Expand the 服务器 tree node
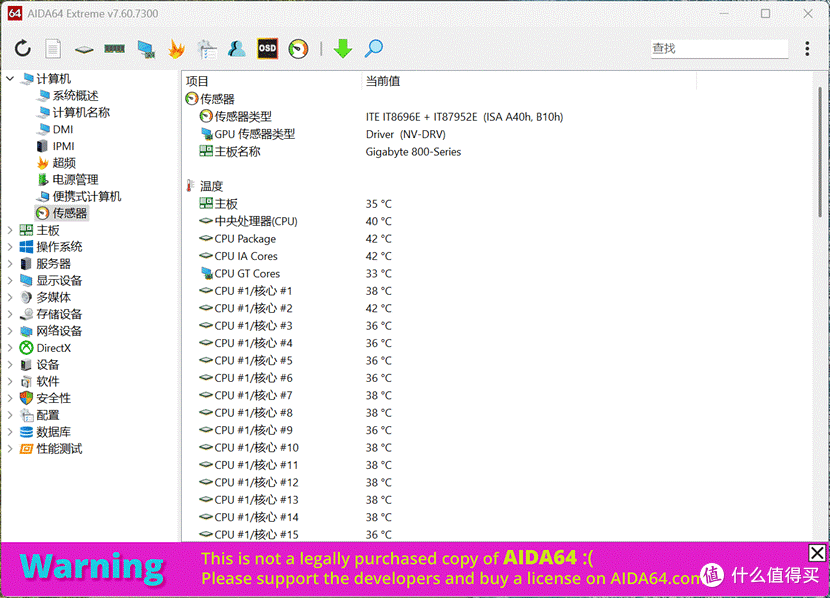Viewport: 830px width, 598px height. 10,264
